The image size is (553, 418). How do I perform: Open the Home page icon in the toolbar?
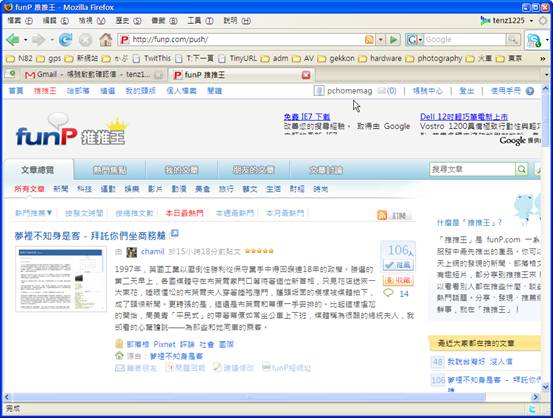click(105, 40)
